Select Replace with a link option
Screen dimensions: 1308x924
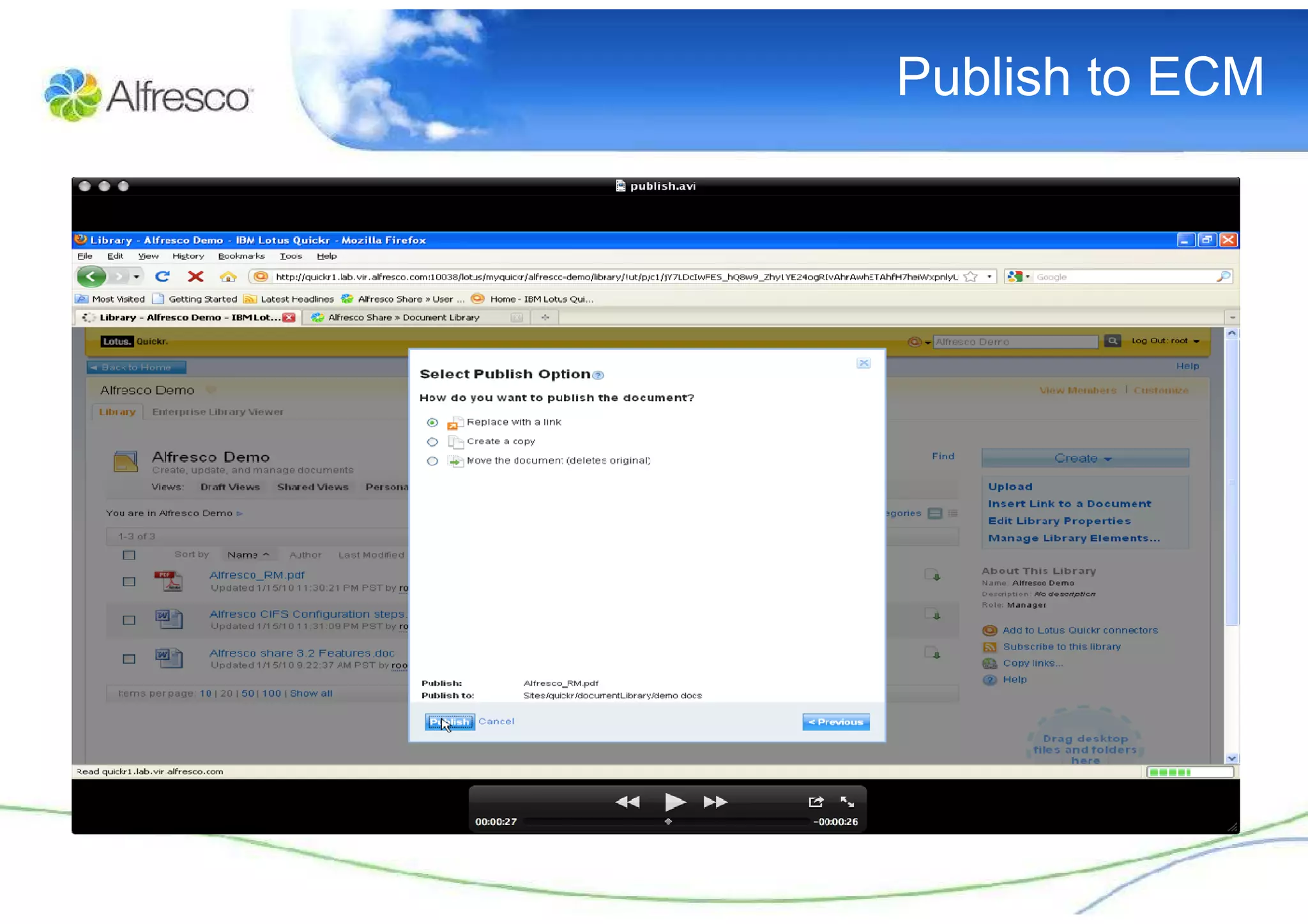point(432,423)
